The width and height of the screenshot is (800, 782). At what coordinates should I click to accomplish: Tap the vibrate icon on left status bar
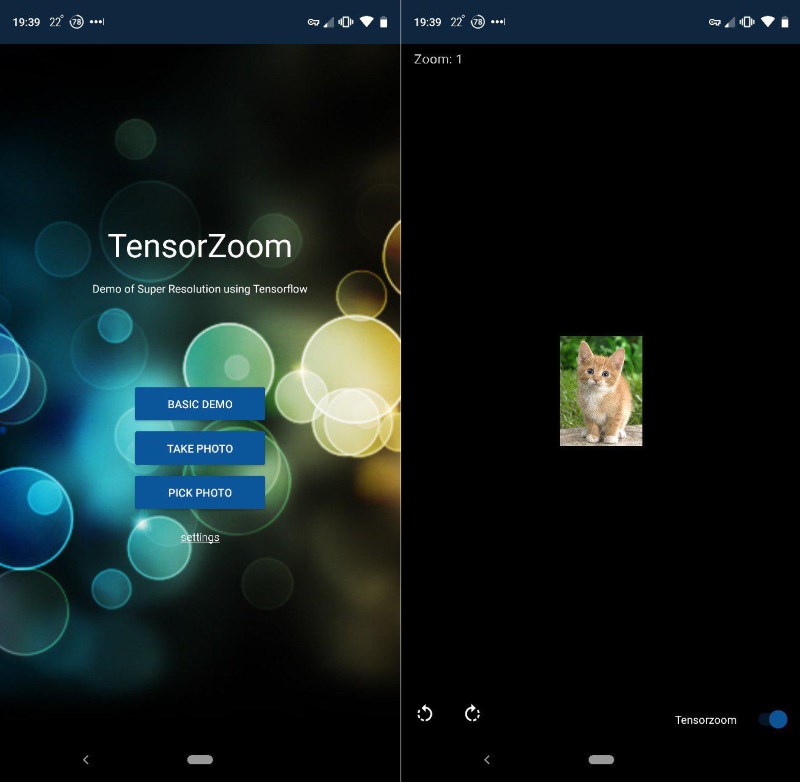(346, 21)
